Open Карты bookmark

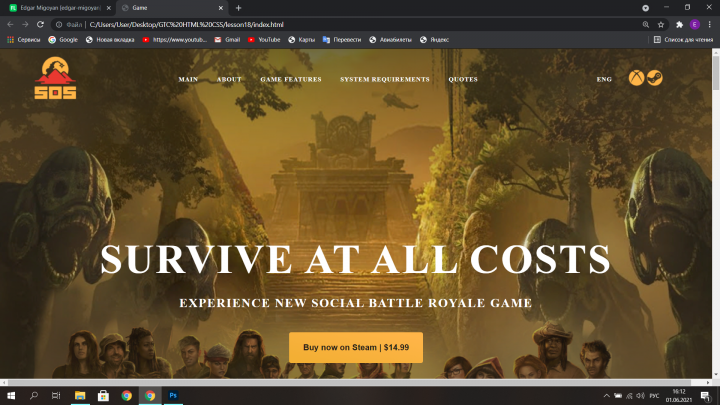click(302, 40)
